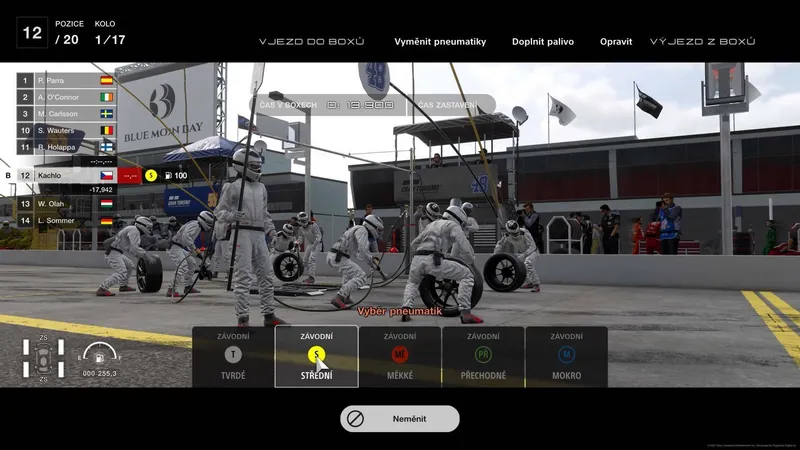
Task: Click the POZICE / 20 indicator
Action: coord(69,33)
